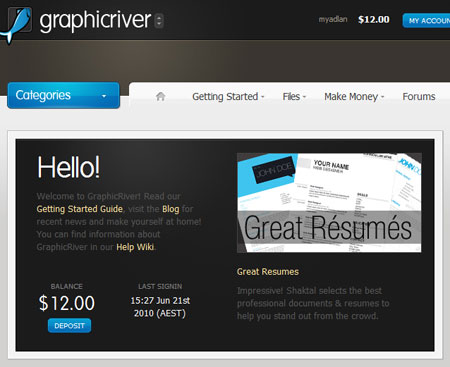Open the Files menu
The image size is (450, 367).
[294, 97]
